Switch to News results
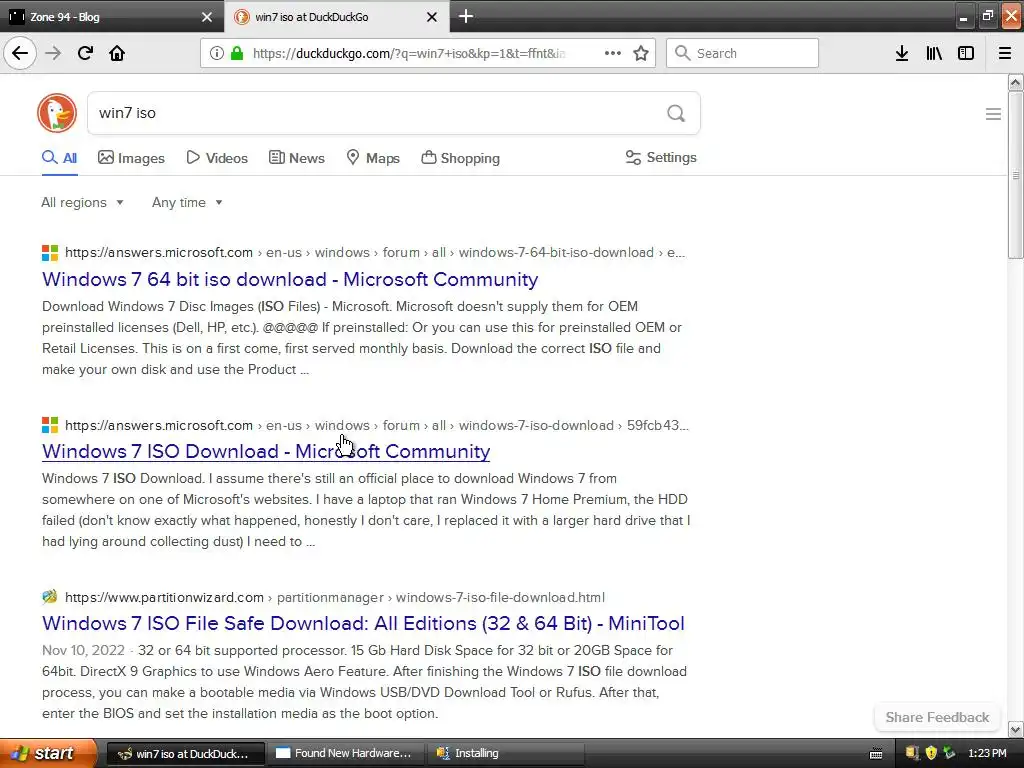The image size is (1024, 768). 297,158
